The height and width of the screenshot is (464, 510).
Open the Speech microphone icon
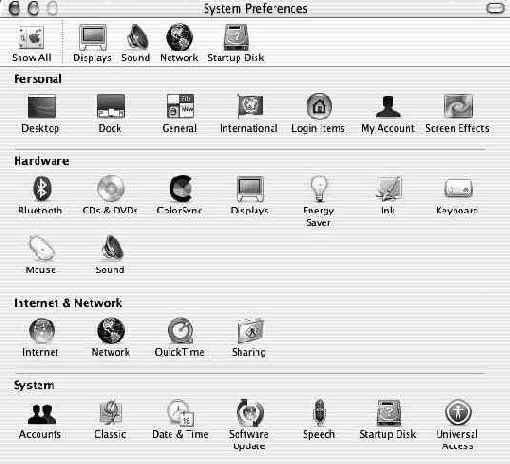(x=319, y=413)
